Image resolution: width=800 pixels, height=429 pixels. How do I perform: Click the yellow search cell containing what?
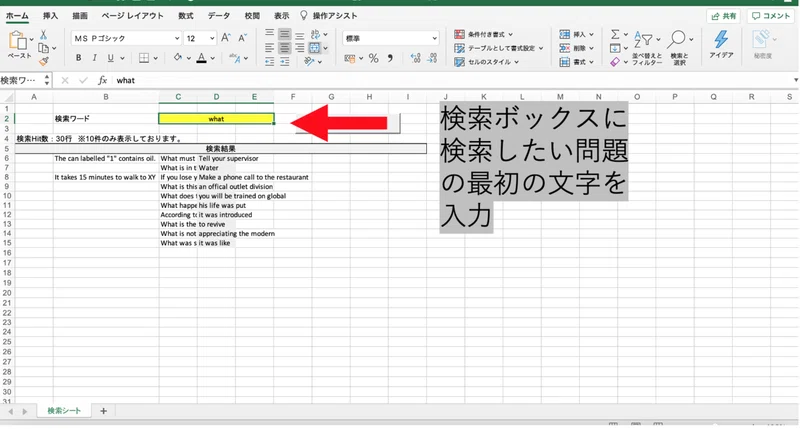pyautogui.click(x=216, y=118)
